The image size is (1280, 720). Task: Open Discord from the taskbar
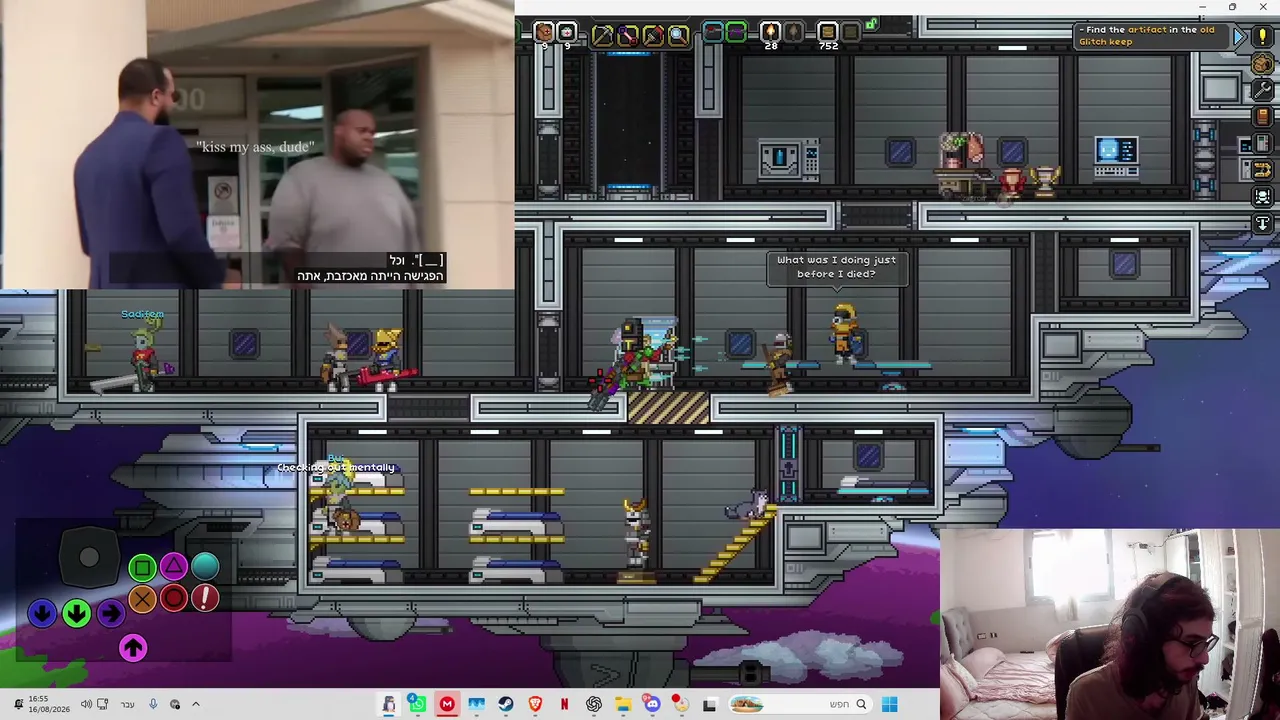point(652,705)
